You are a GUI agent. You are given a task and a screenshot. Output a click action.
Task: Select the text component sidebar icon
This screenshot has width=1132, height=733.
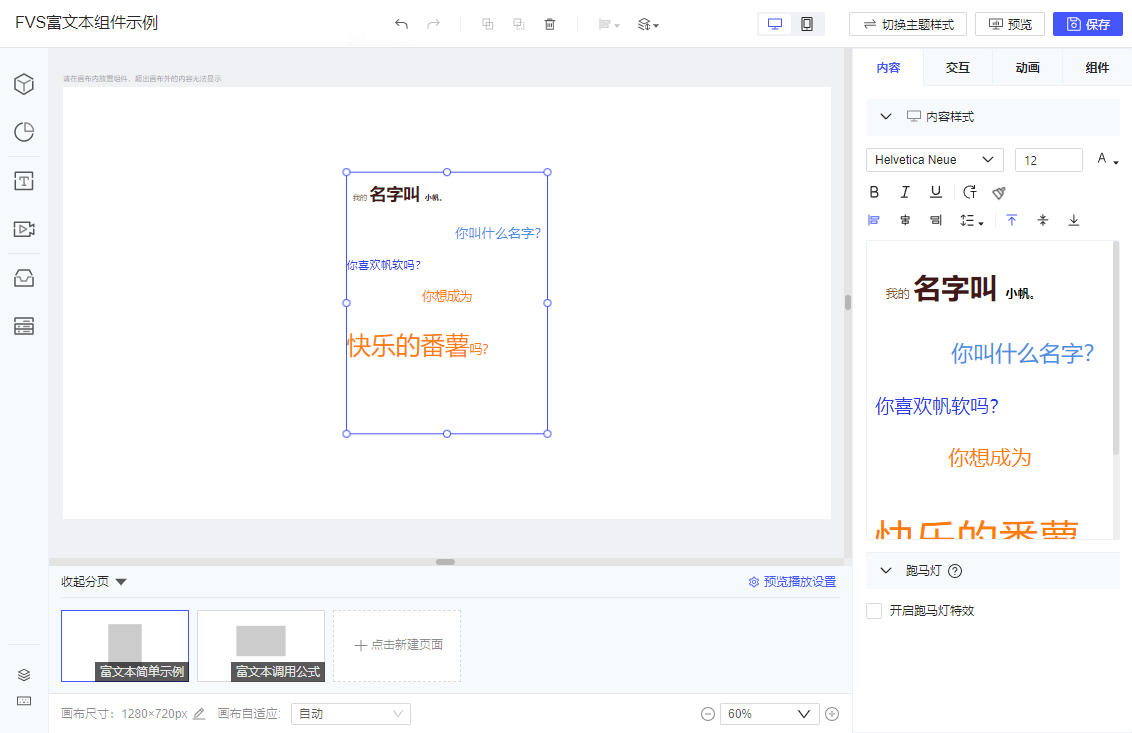tap(24, 181)
